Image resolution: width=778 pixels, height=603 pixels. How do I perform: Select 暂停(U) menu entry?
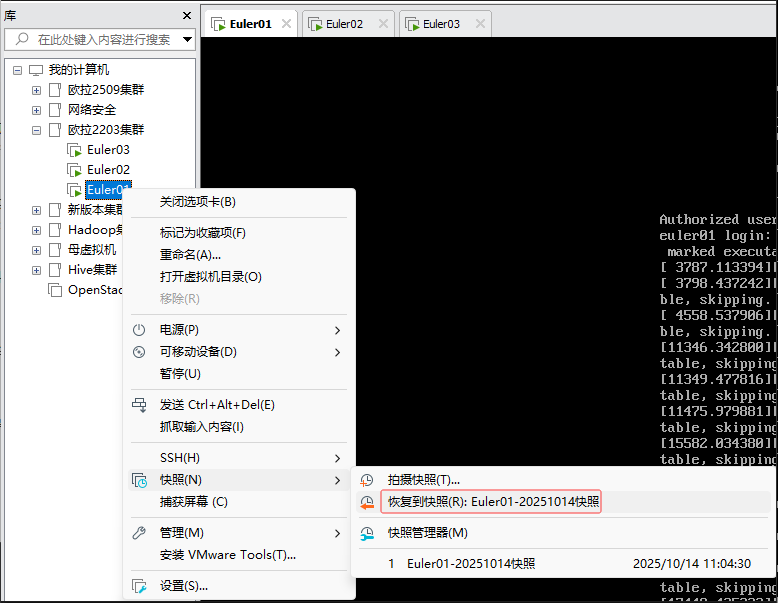(239, 374)
